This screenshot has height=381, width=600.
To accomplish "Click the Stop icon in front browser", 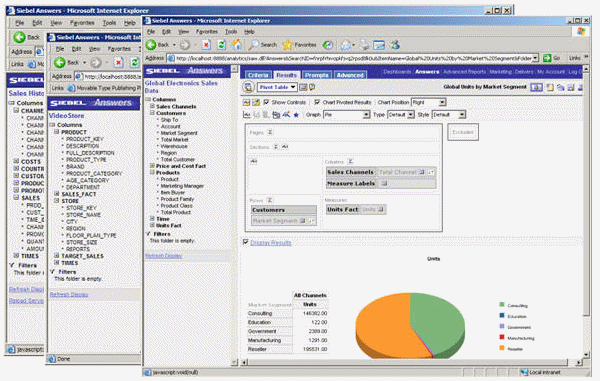I will 206,45.
